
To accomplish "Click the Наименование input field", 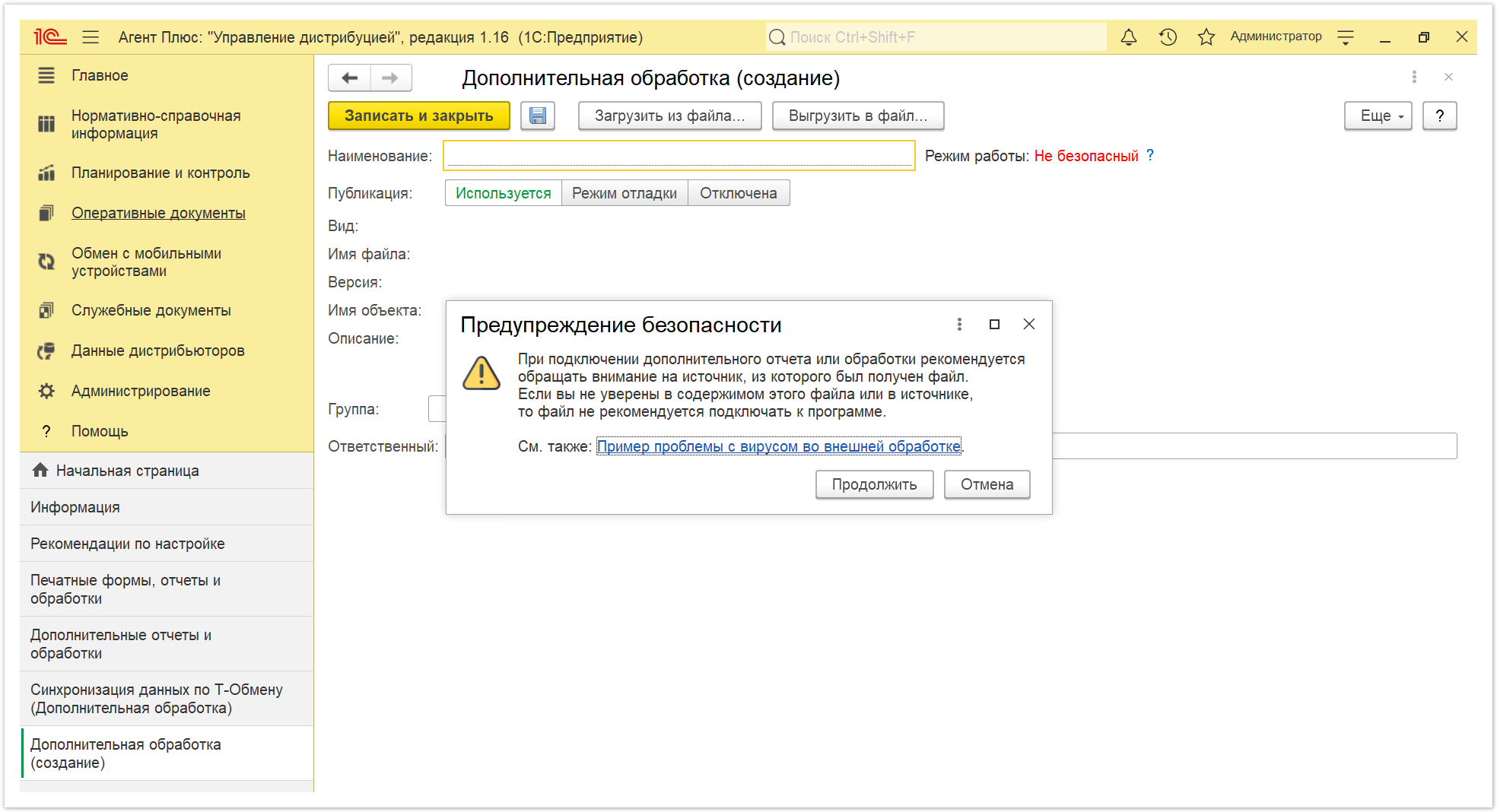I will [679, 155].
